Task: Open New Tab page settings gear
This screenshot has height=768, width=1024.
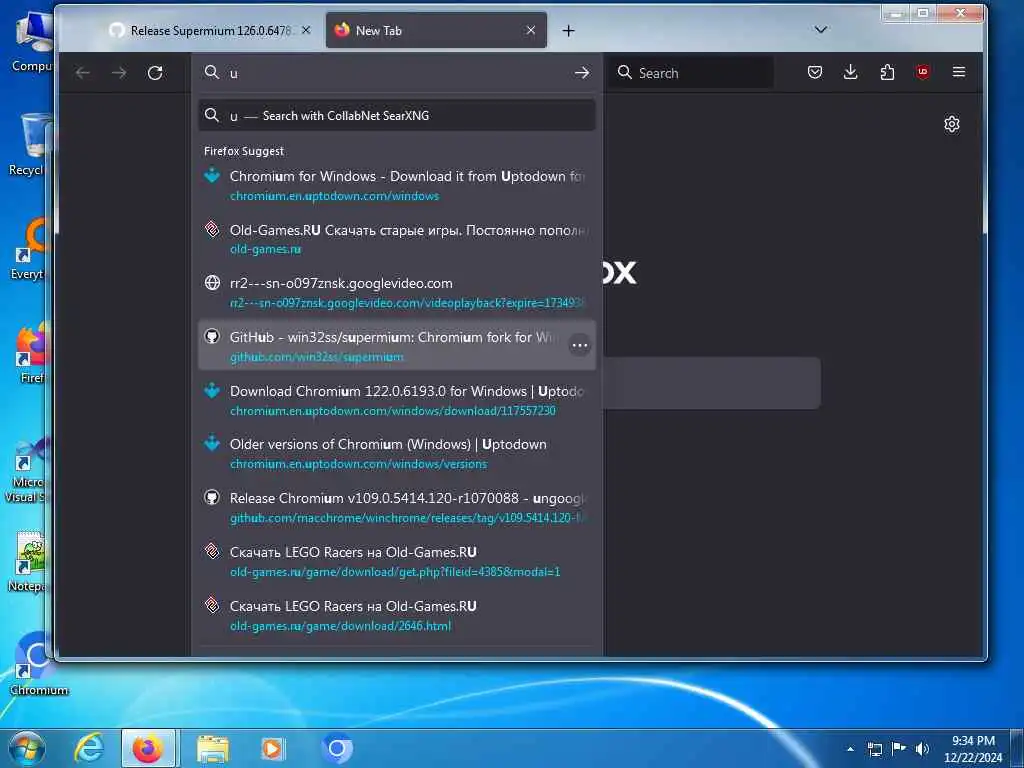Action: pos(952,124)
